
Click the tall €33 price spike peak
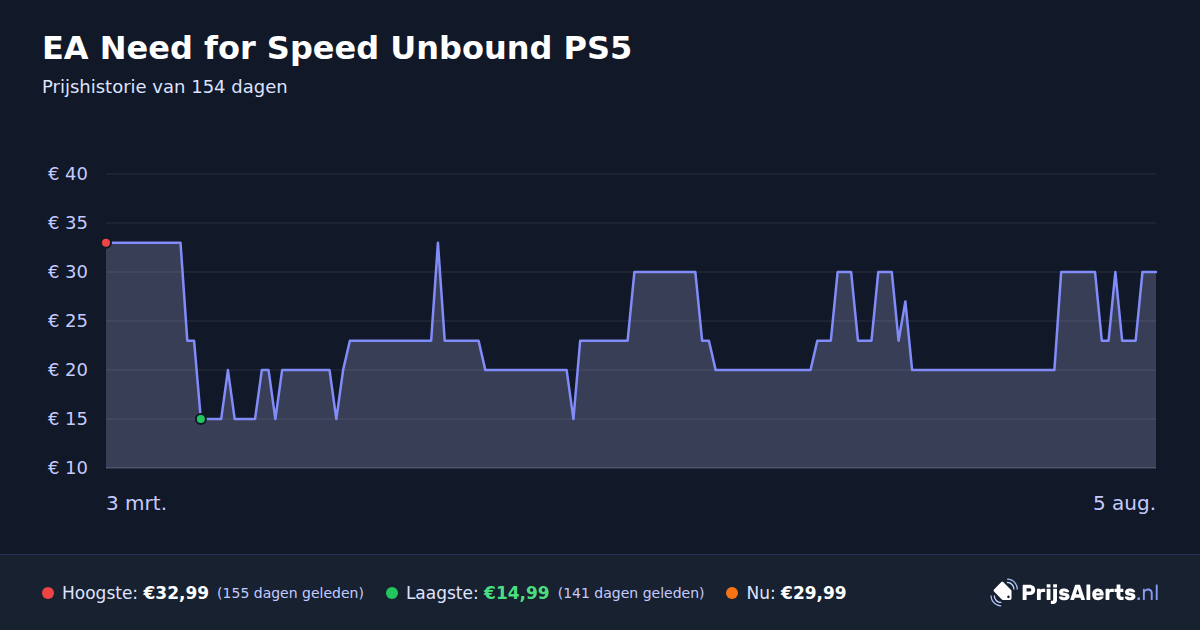437,243
